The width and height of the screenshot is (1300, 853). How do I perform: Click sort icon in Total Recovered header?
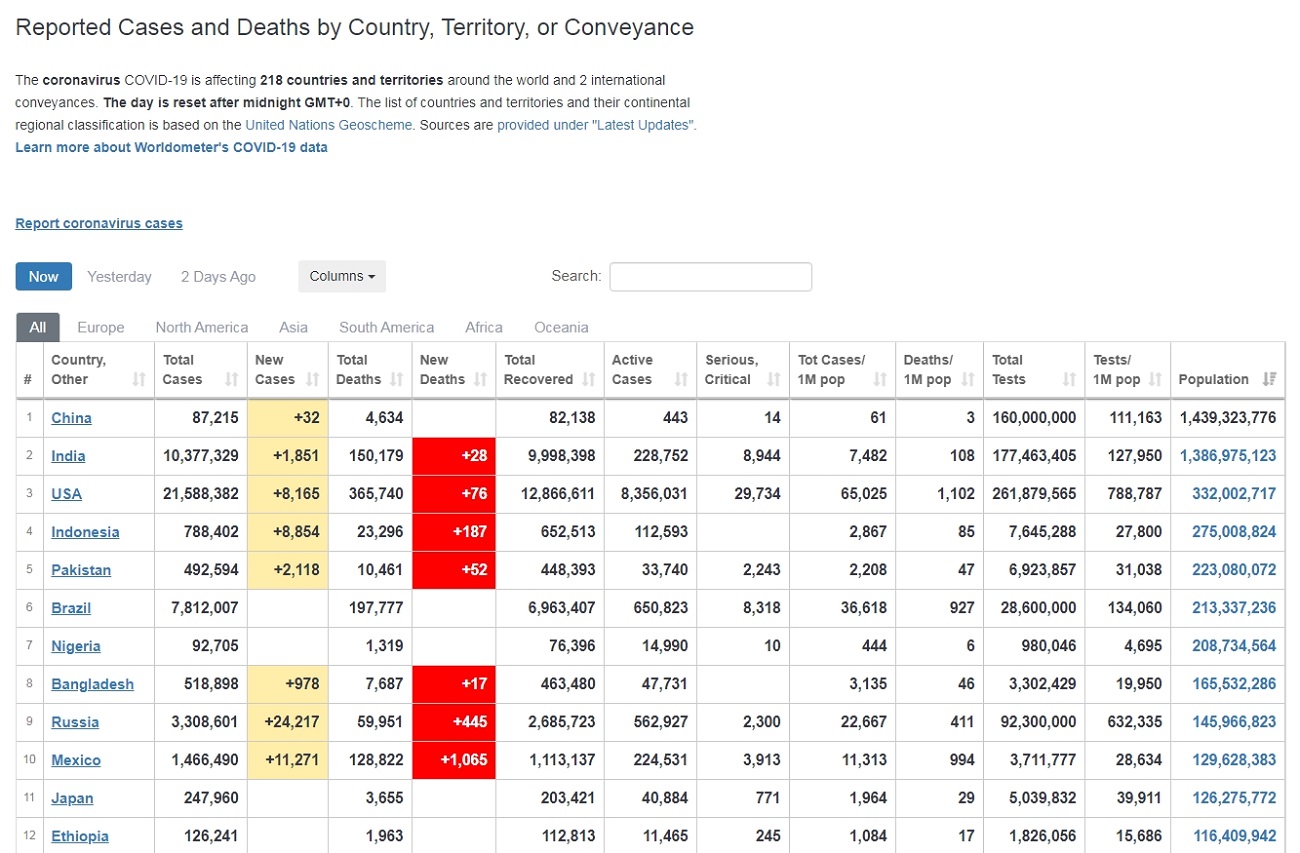click(588, 380)
